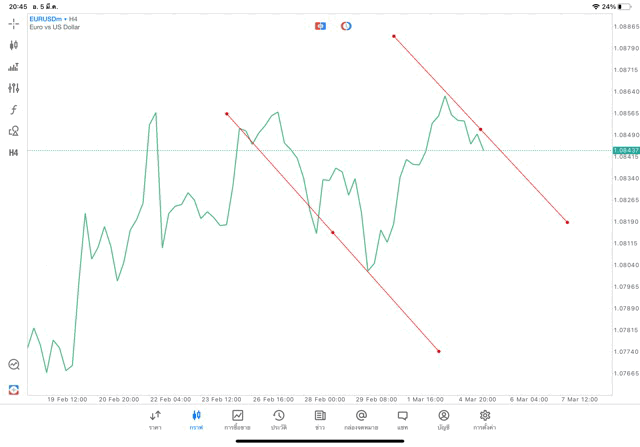Open the chart type candlestick icon

pos(14,45)
